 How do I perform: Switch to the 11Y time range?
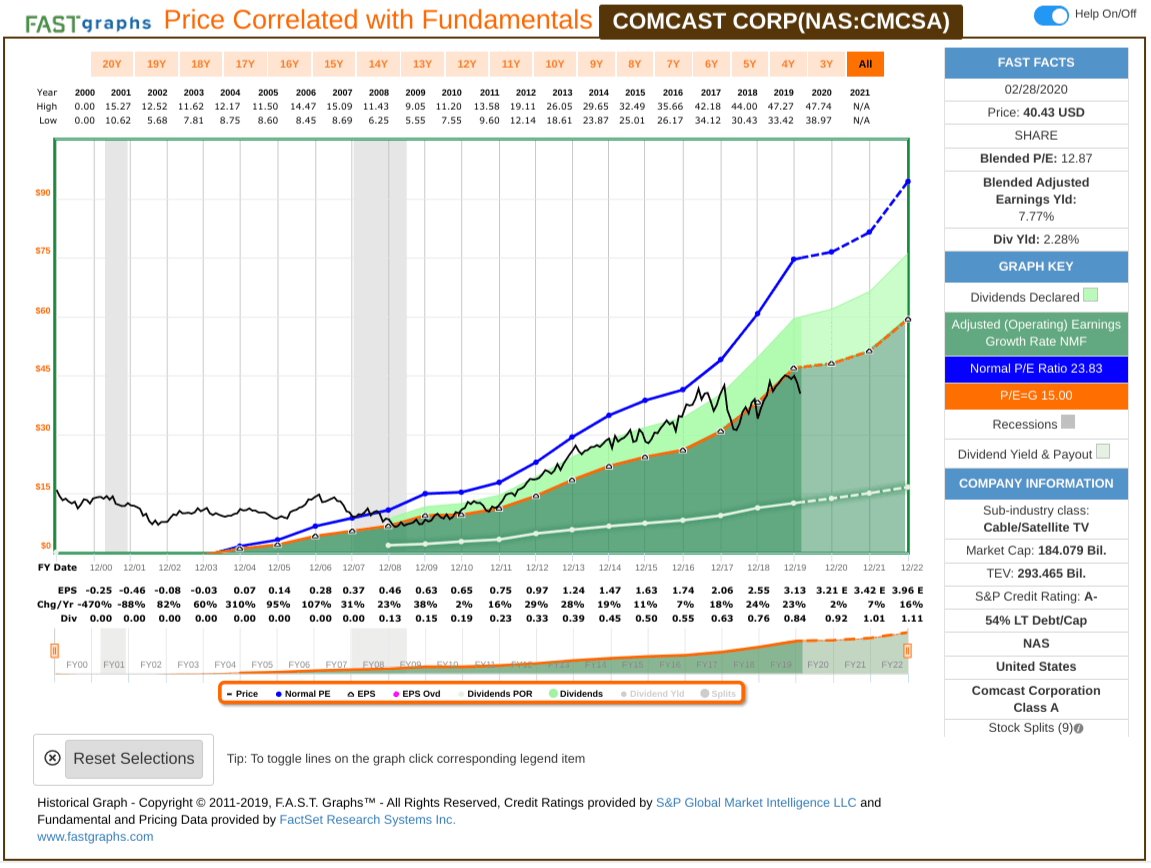coord(511,64)
